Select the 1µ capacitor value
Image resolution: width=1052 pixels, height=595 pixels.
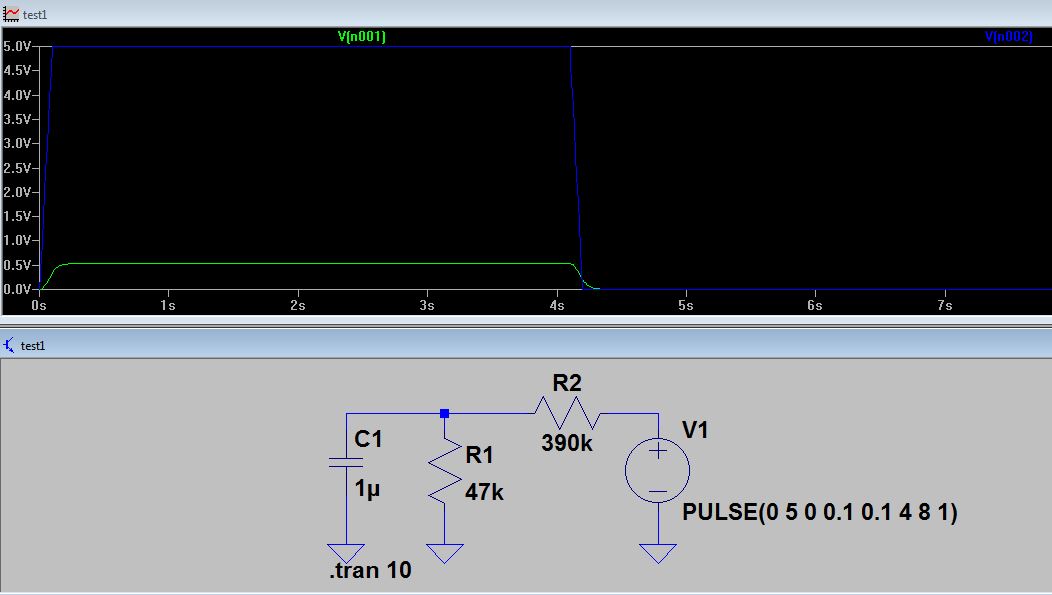click(x=368, y=489)
